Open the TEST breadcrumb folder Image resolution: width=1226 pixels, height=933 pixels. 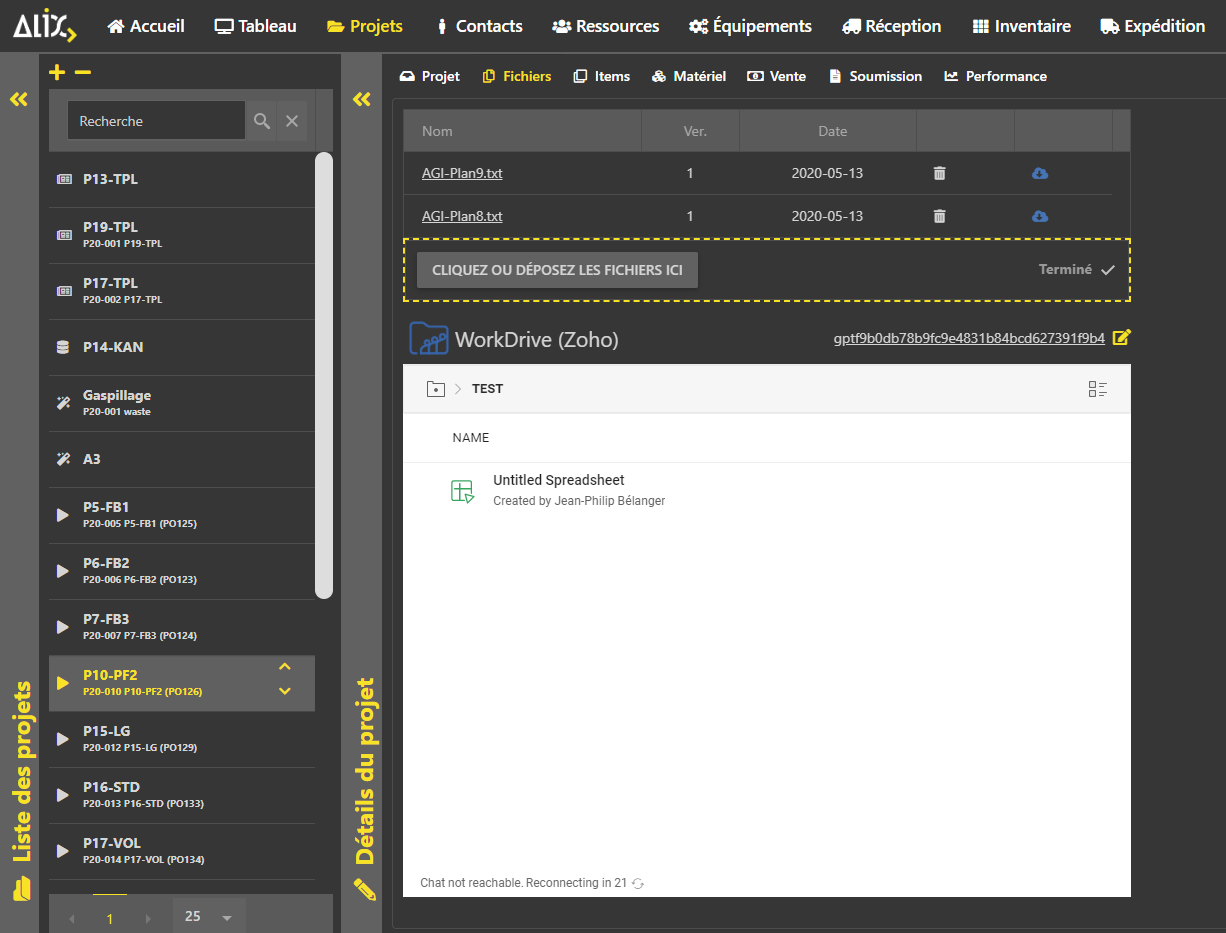coord(488,389)
